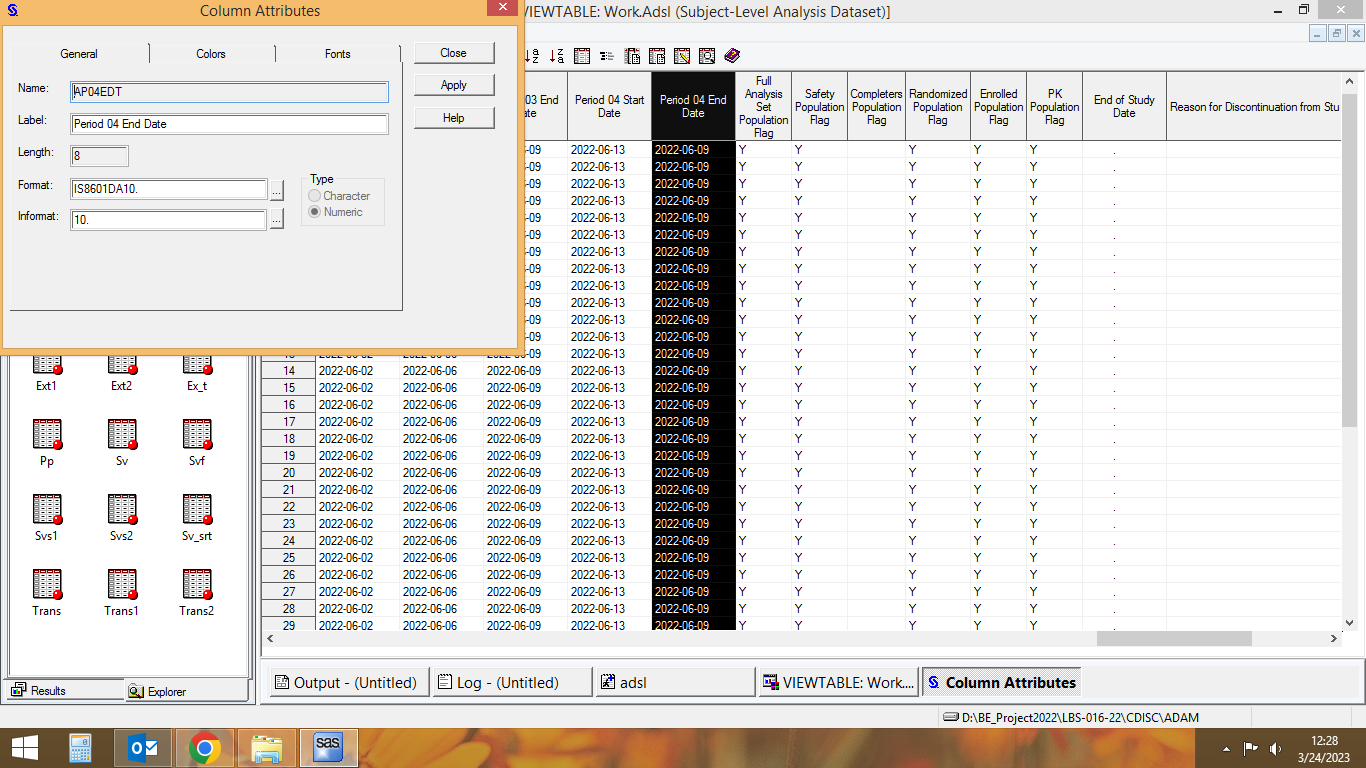Switch to Form View toolbar icon
The width and height of the screenshot is (1366, 768).
pyautogui.click(x=607, y=56)
